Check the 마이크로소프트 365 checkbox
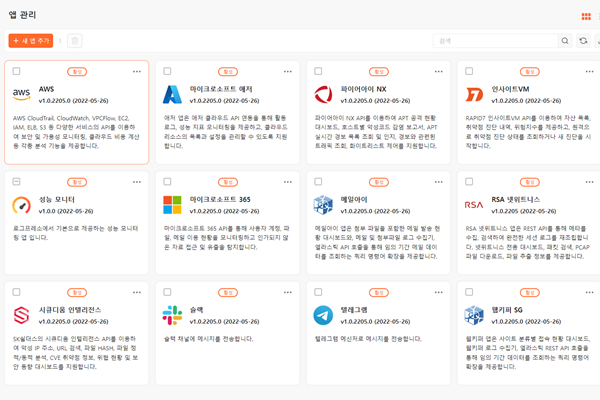 pos(167,181)
